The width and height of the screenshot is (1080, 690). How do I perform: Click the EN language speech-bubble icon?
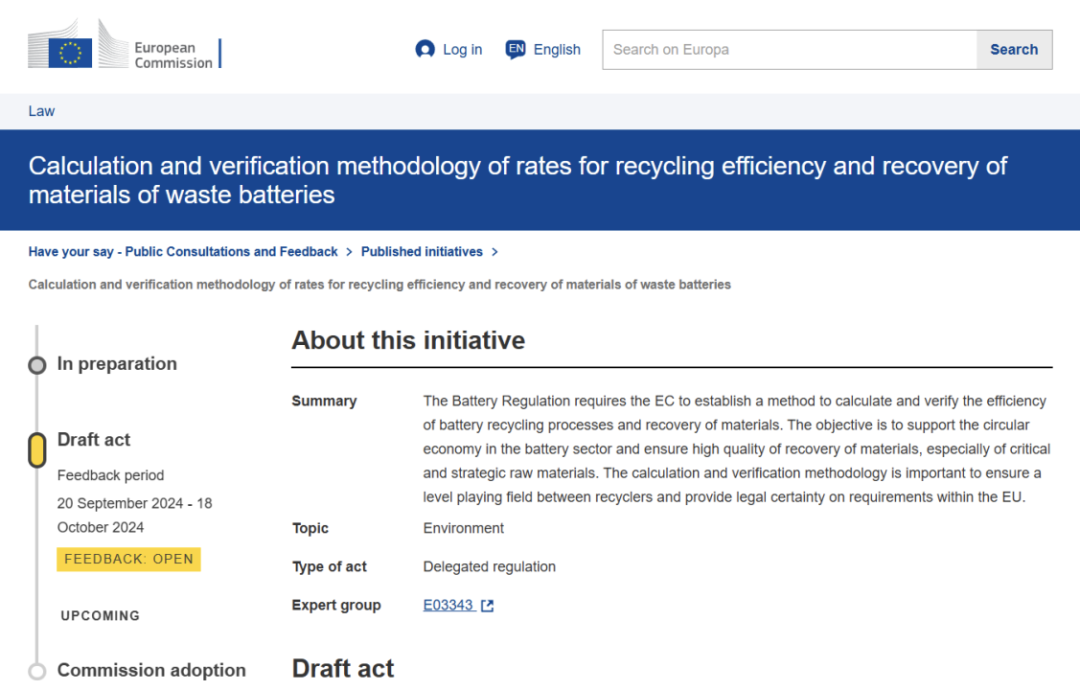coord(515,49)
